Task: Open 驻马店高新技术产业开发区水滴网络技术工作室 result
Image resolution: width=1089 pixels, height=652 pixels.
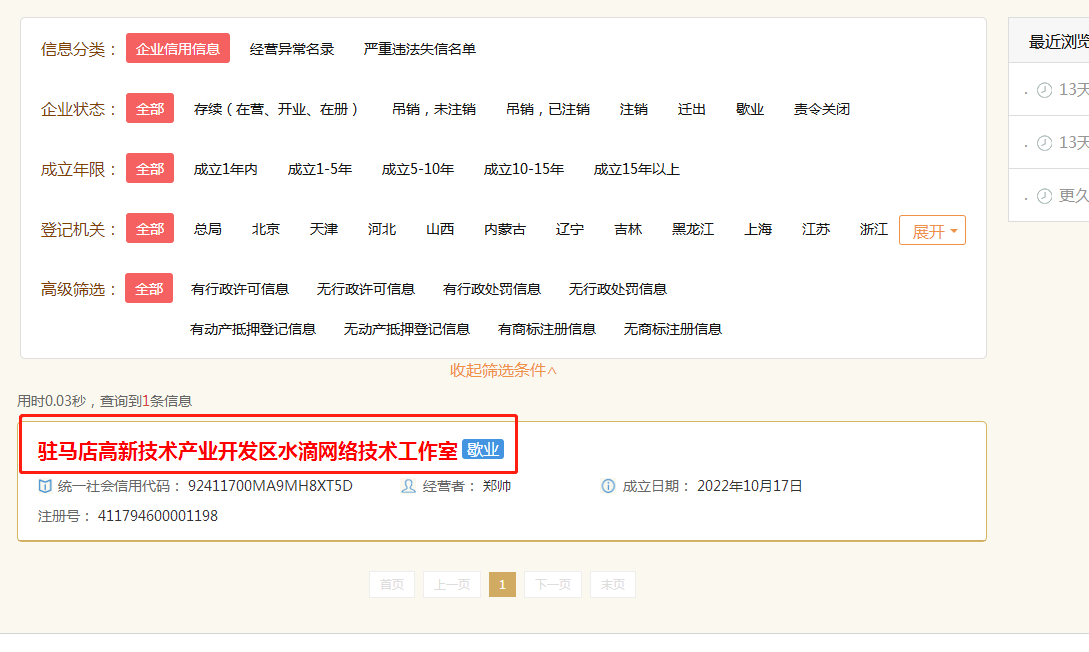Action: tap(248, 451)
